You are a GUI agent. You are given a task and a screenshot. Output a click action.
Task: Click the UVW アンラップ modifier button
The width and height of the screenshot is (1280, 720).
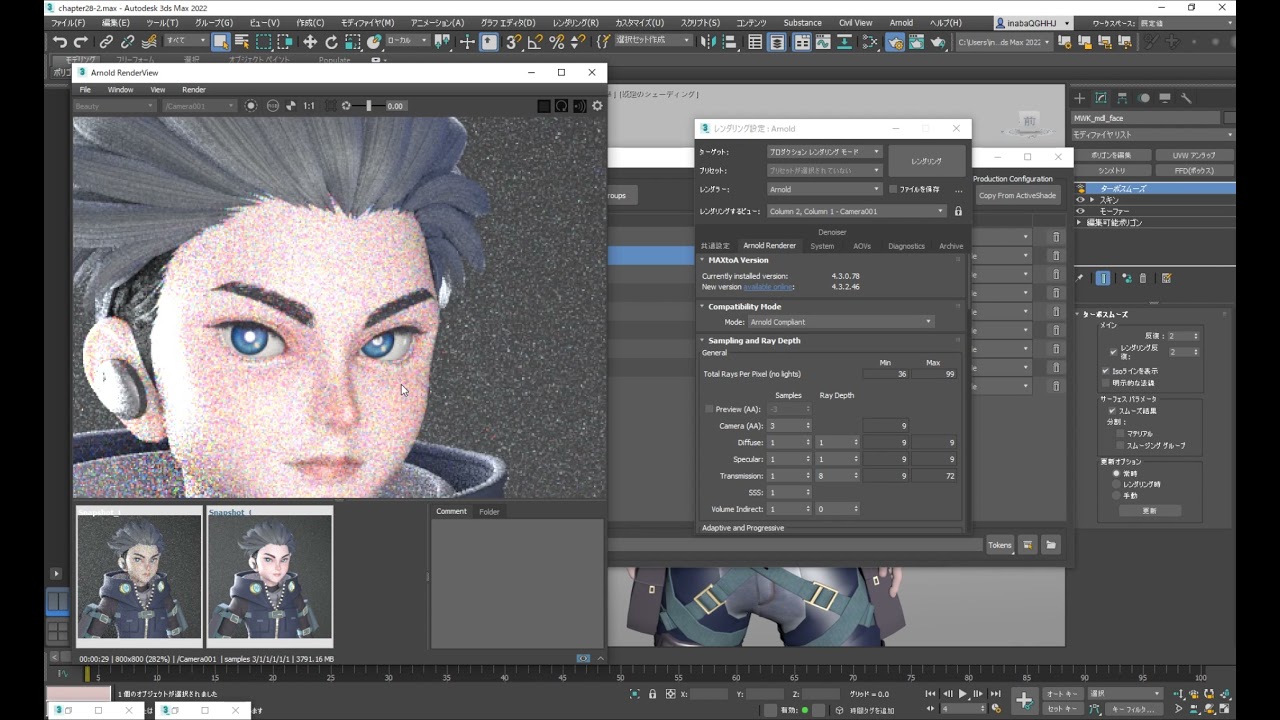(x=1194, y=156)
